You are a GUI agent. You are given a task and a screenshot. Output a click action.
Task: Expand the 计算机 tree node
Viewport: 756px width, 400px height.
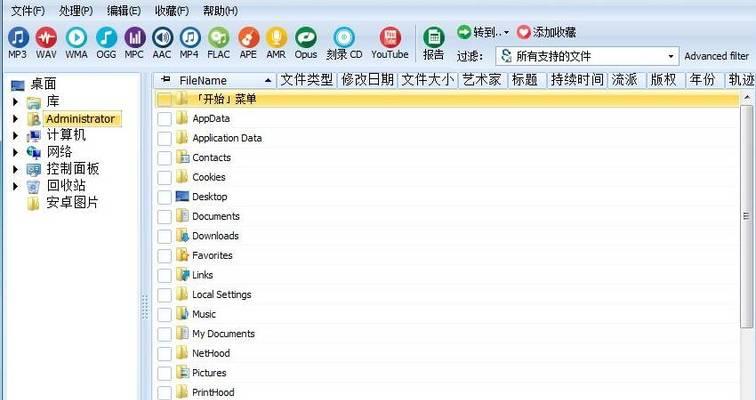tap(15, 135)
